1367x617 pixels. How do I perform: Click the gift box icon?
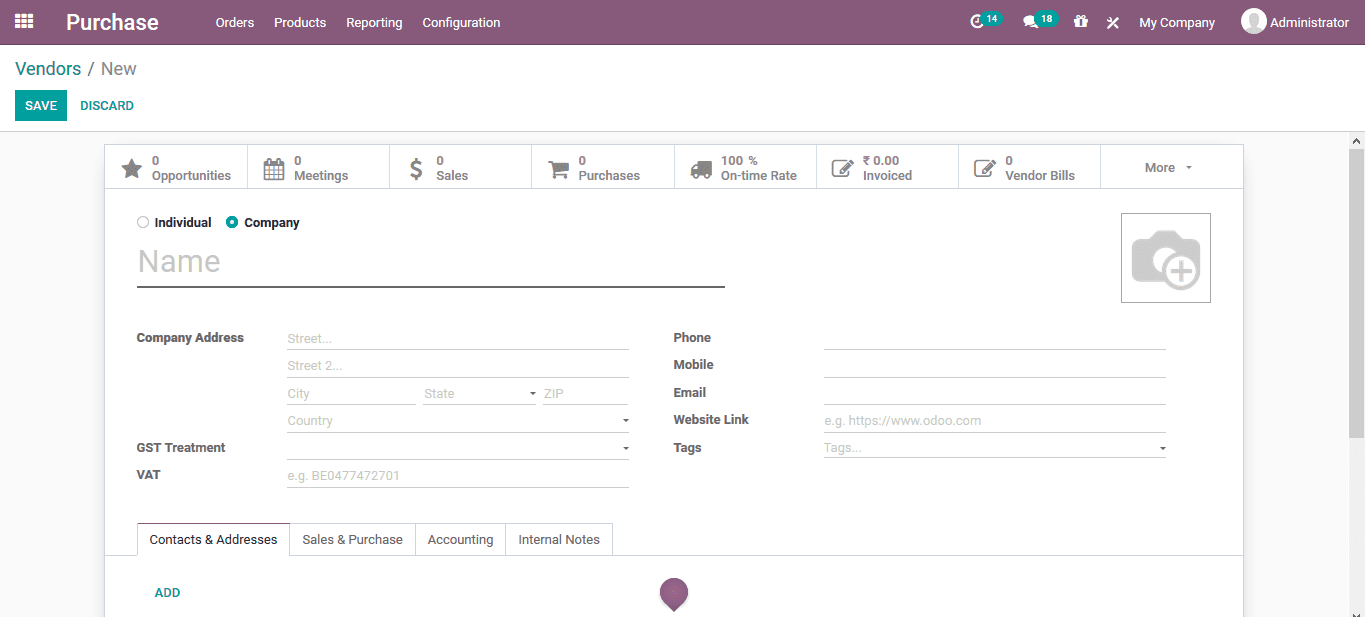coord(1080,22)
